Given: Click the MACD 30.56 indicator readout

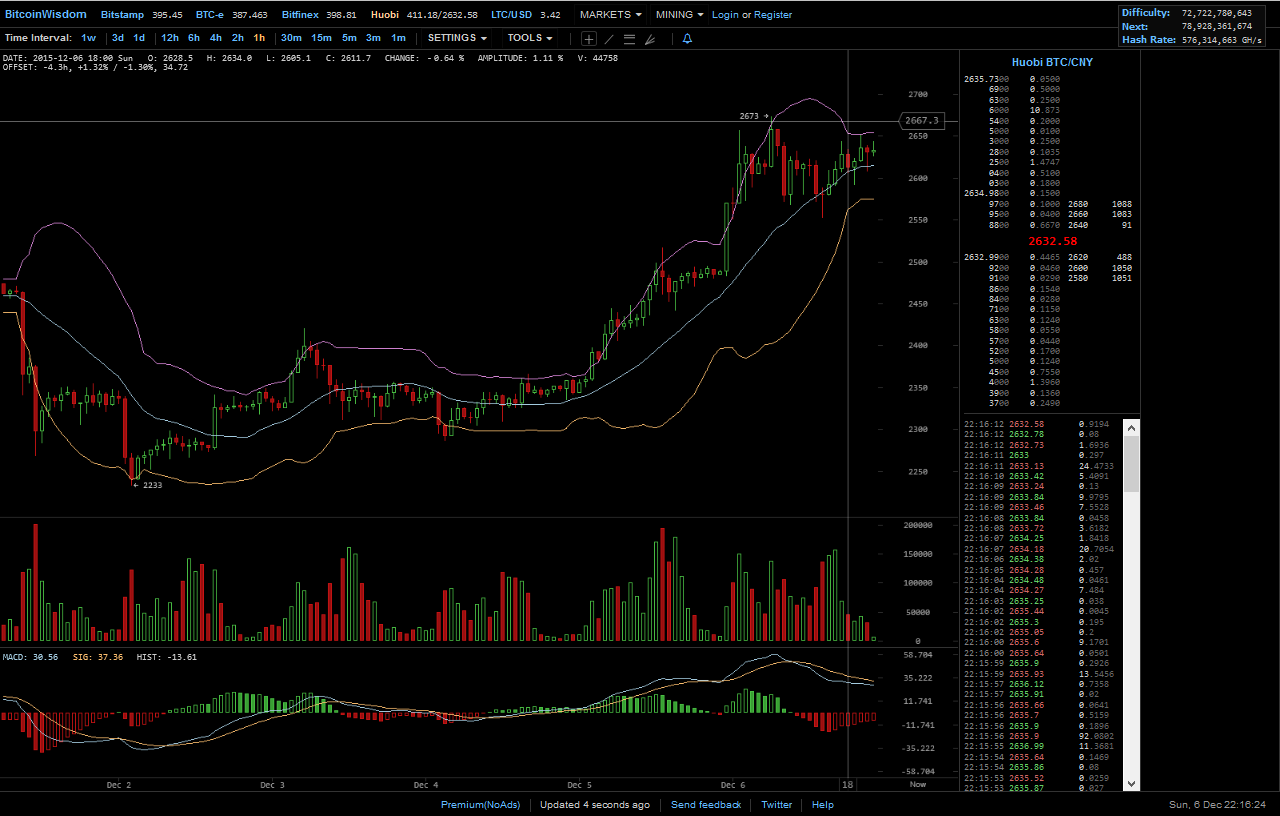Looking at the screenshot, I should 30,657.
